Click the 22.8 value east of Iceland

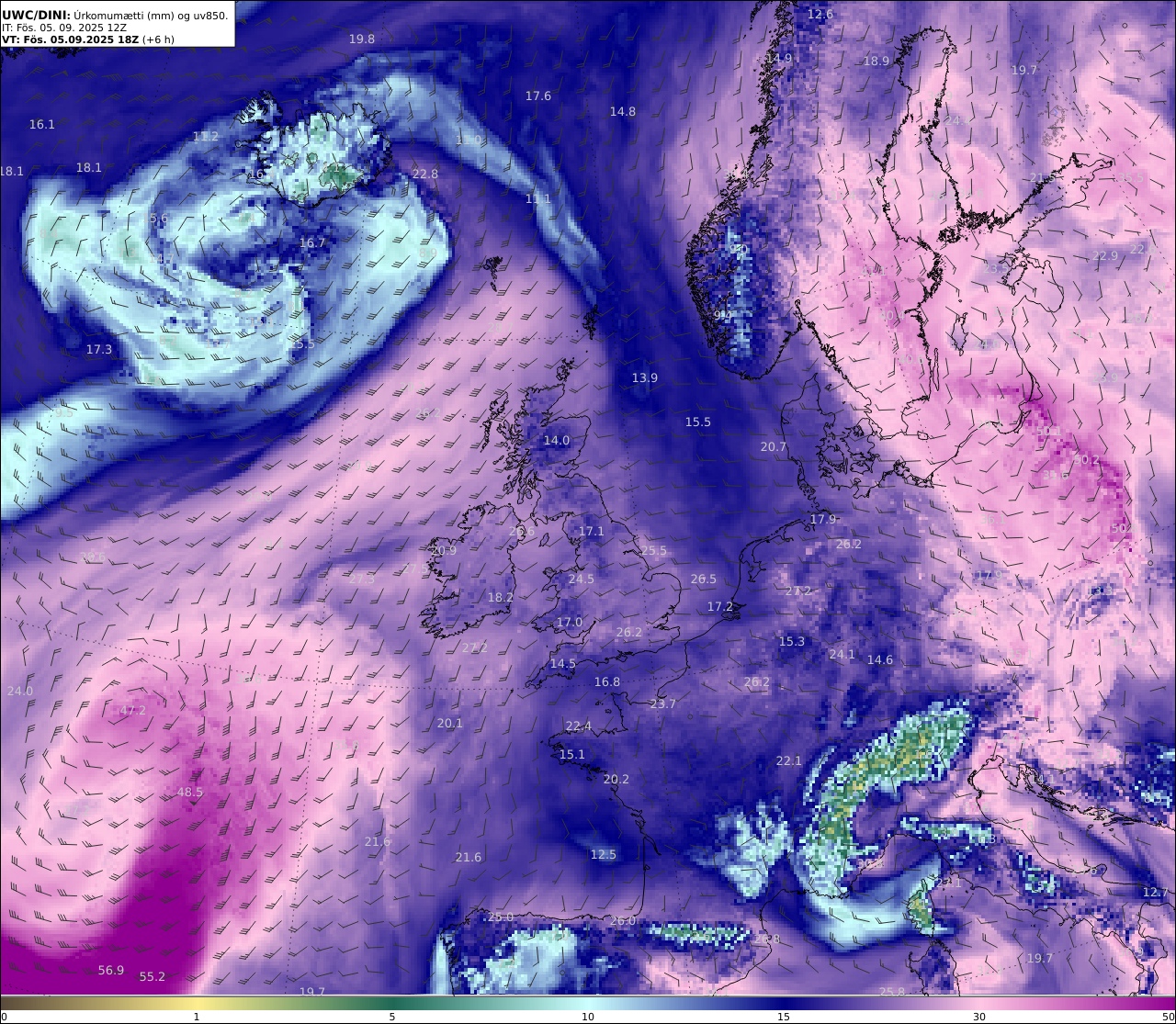425,174
